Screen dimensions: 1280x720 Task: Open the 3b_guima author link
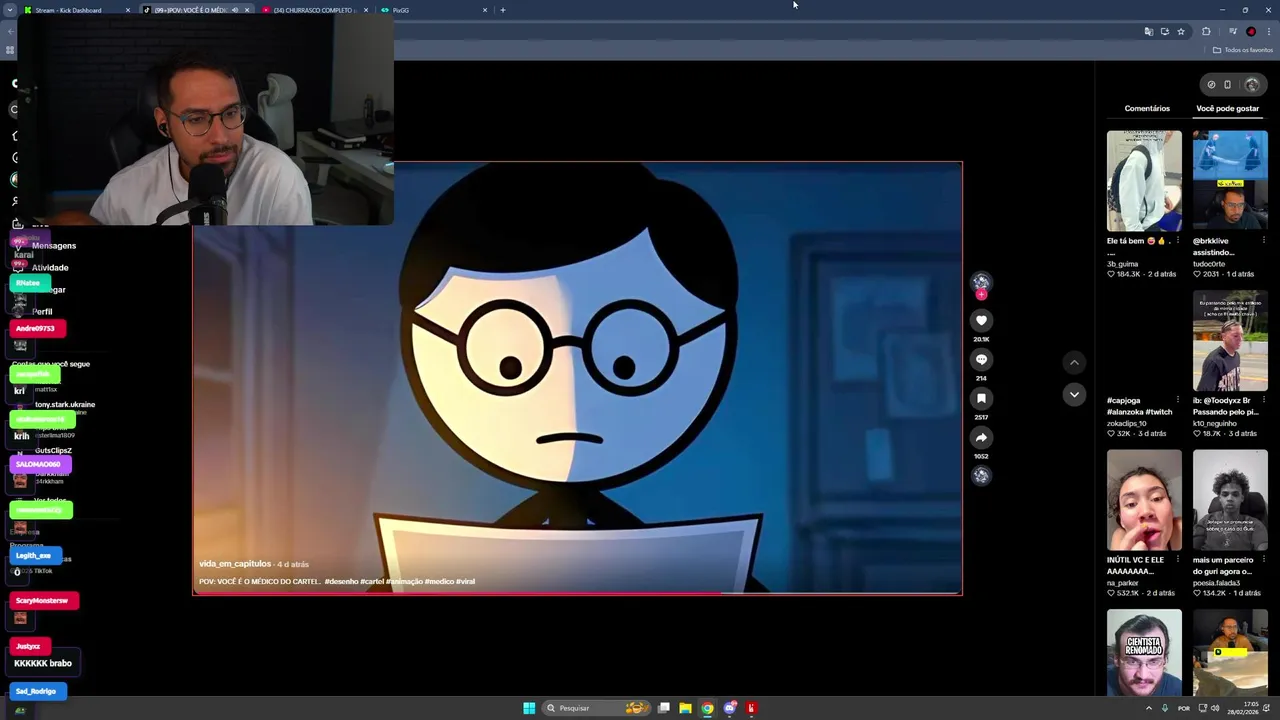tap(1123, 263)
